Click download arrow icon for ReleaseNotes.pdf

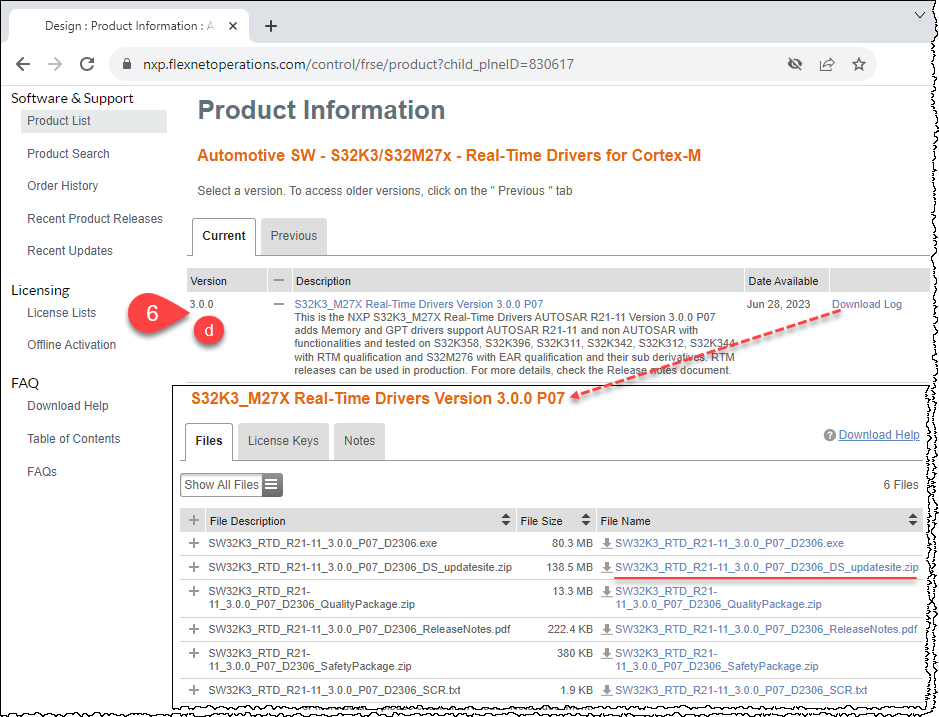pos(607,629)
